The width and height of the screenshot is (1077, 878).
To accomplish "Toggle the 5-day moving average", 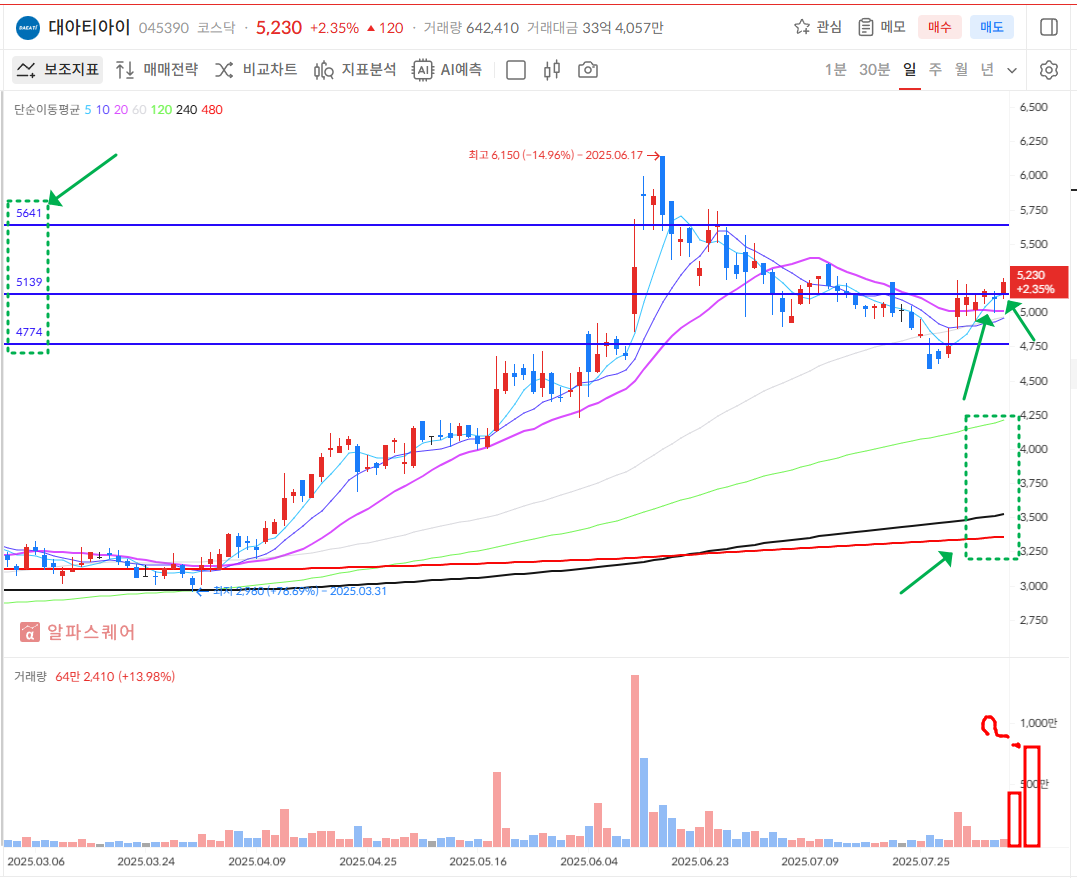I will coord(88,110).
